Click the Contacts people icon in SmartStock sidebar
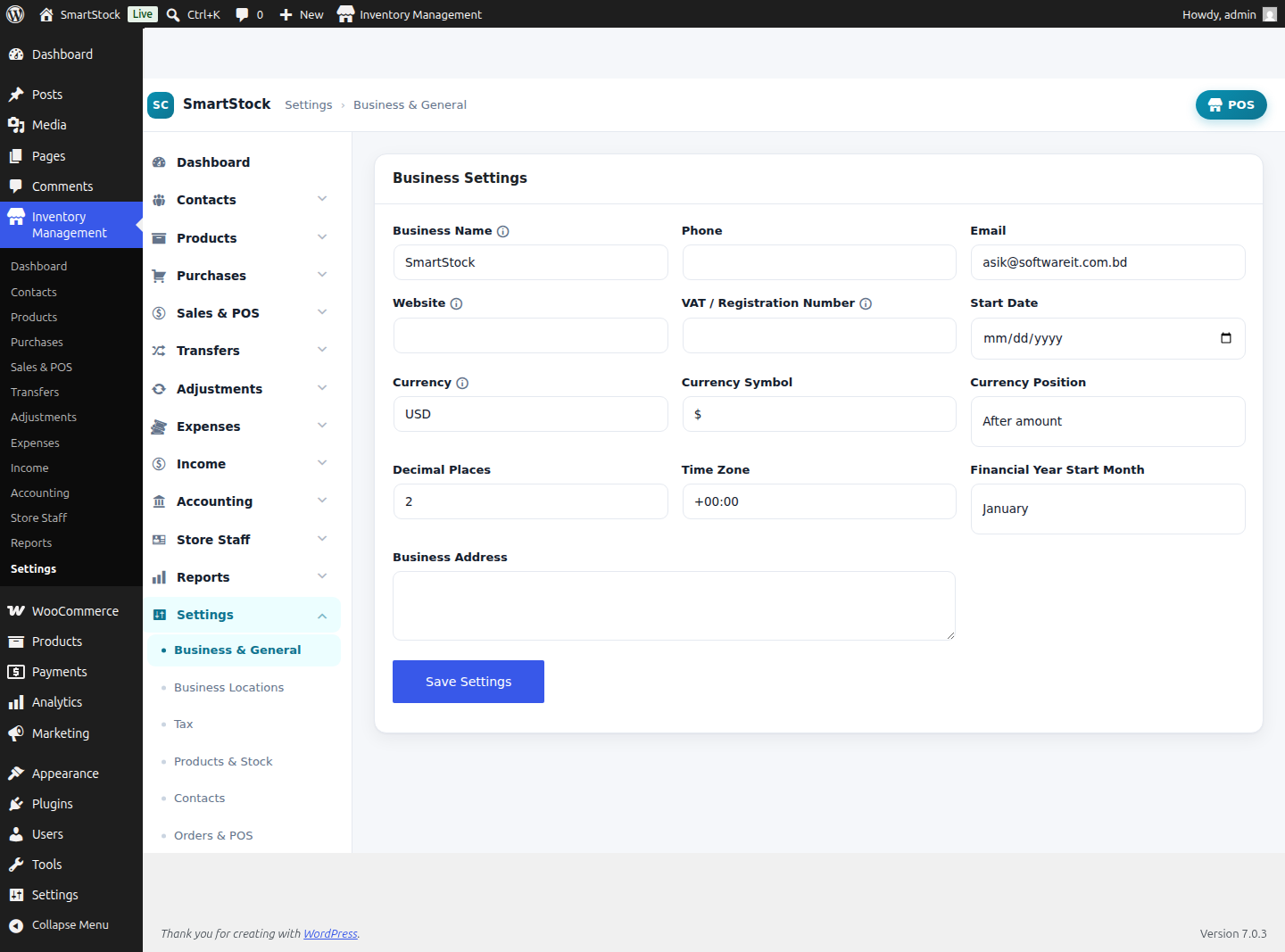 point(159,200)
